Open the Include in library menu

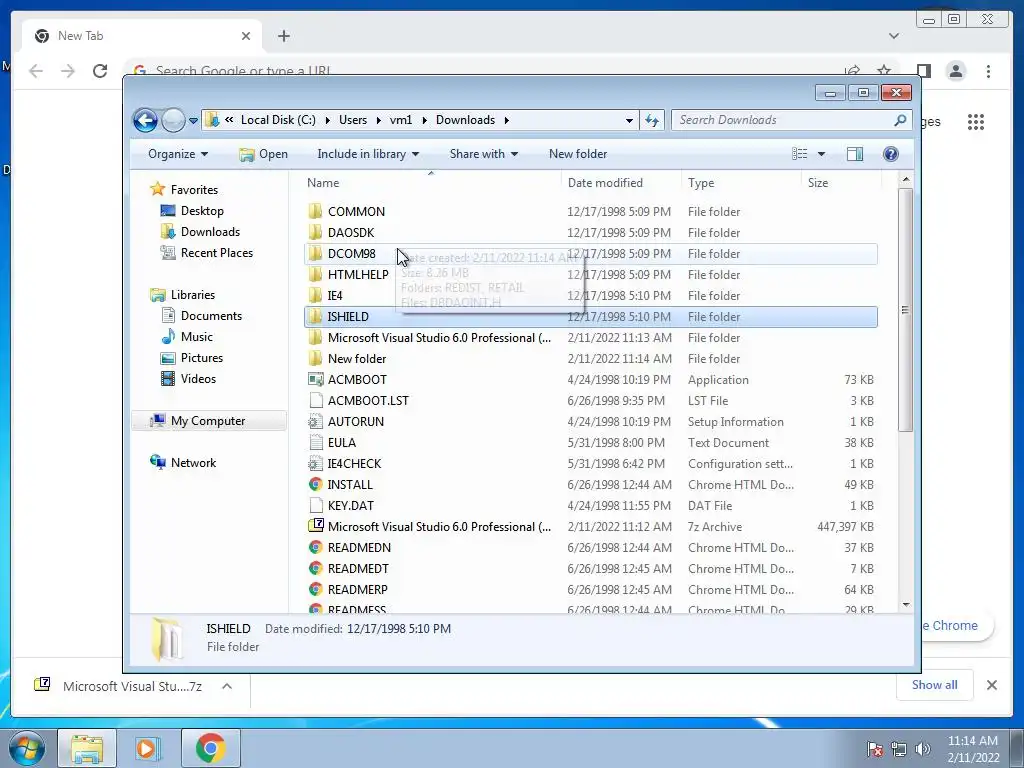[368, 154]
